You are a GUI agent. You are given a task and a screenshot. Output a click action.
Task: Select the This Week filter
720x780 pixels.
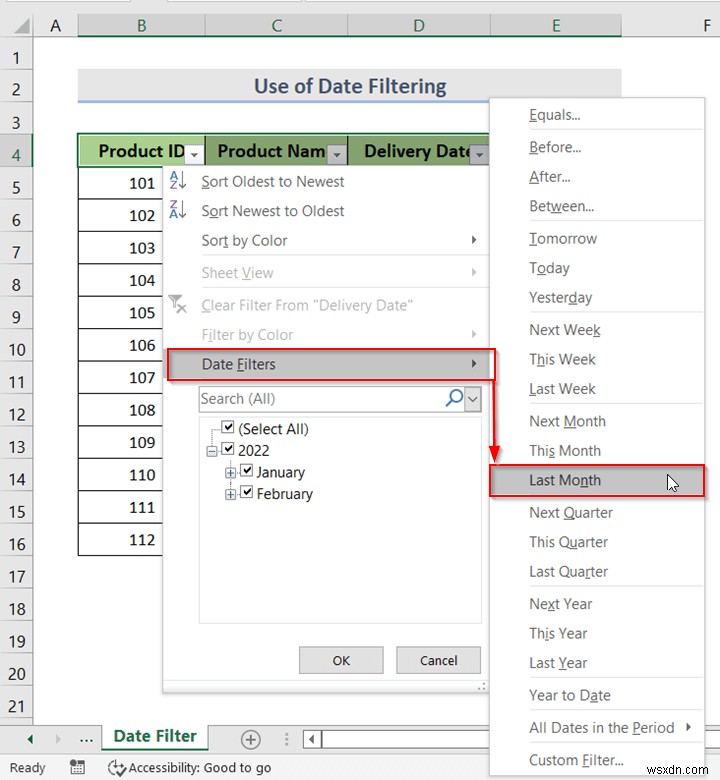tap(562, 359)
